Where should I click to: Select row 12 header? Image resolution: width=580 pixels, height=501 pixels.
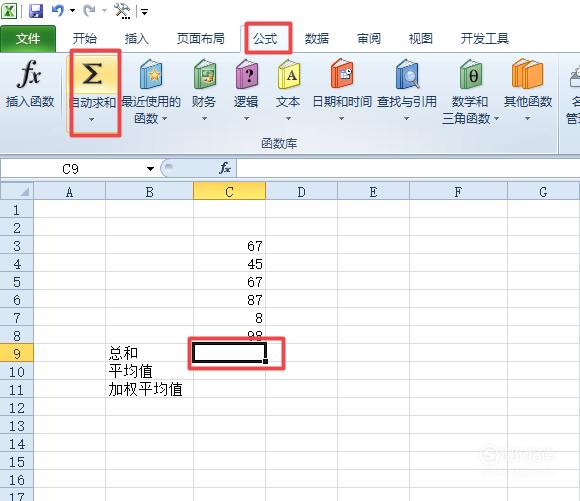(x=17, y=408)
